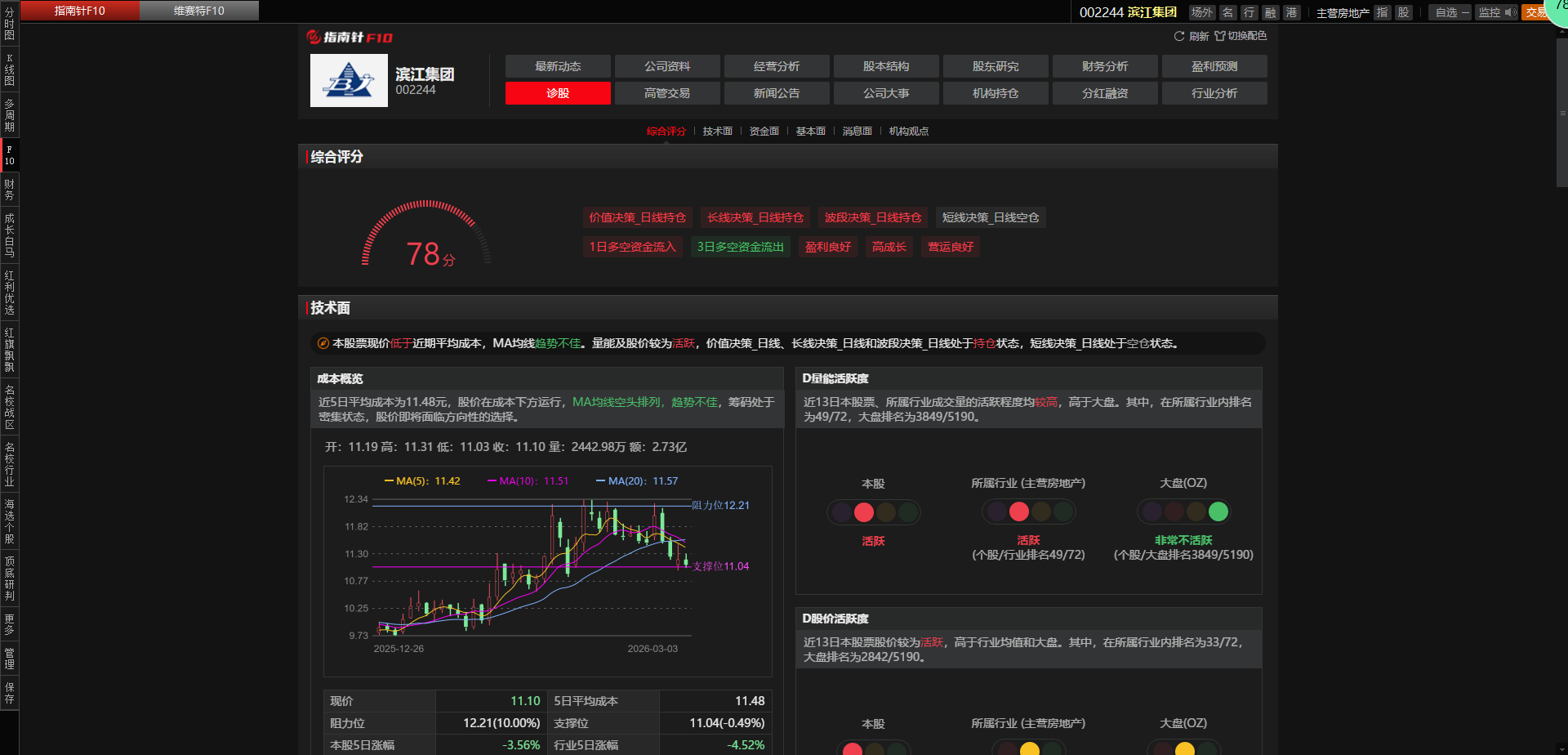Switch to the 指南针F10 tab
This screenshot has height=755, width=1568.
point(80,11)
